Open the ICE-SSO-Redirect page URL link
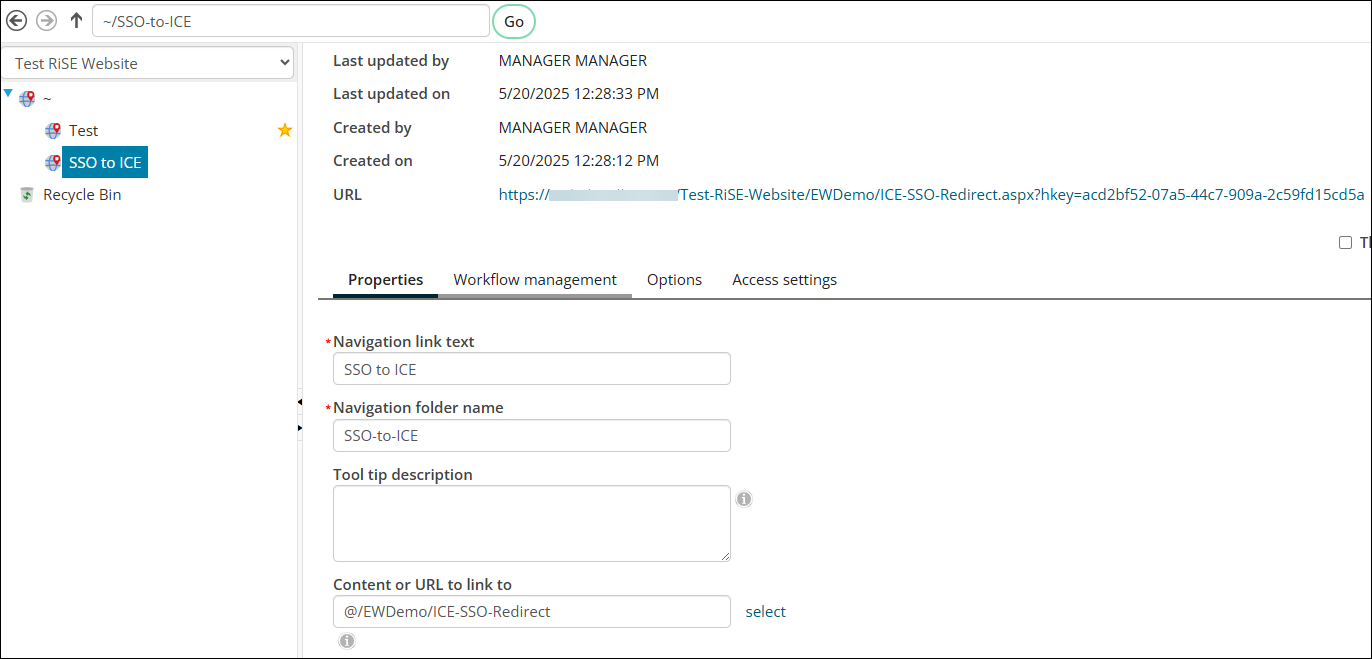This screenshot has height=659, width=1372. 930,195
